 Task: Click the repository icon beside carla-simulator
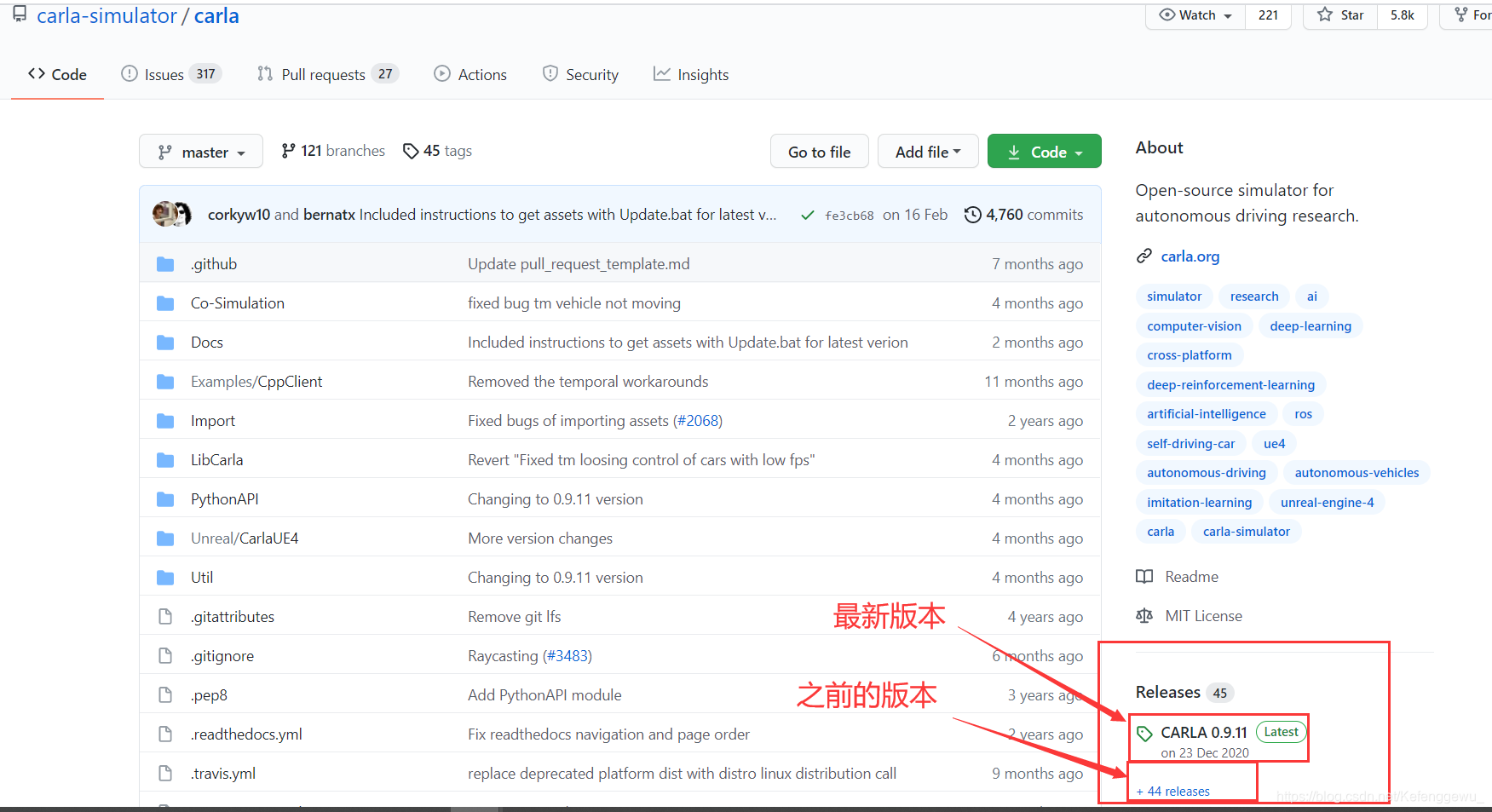pyautogui.click(x=19, y=14)
